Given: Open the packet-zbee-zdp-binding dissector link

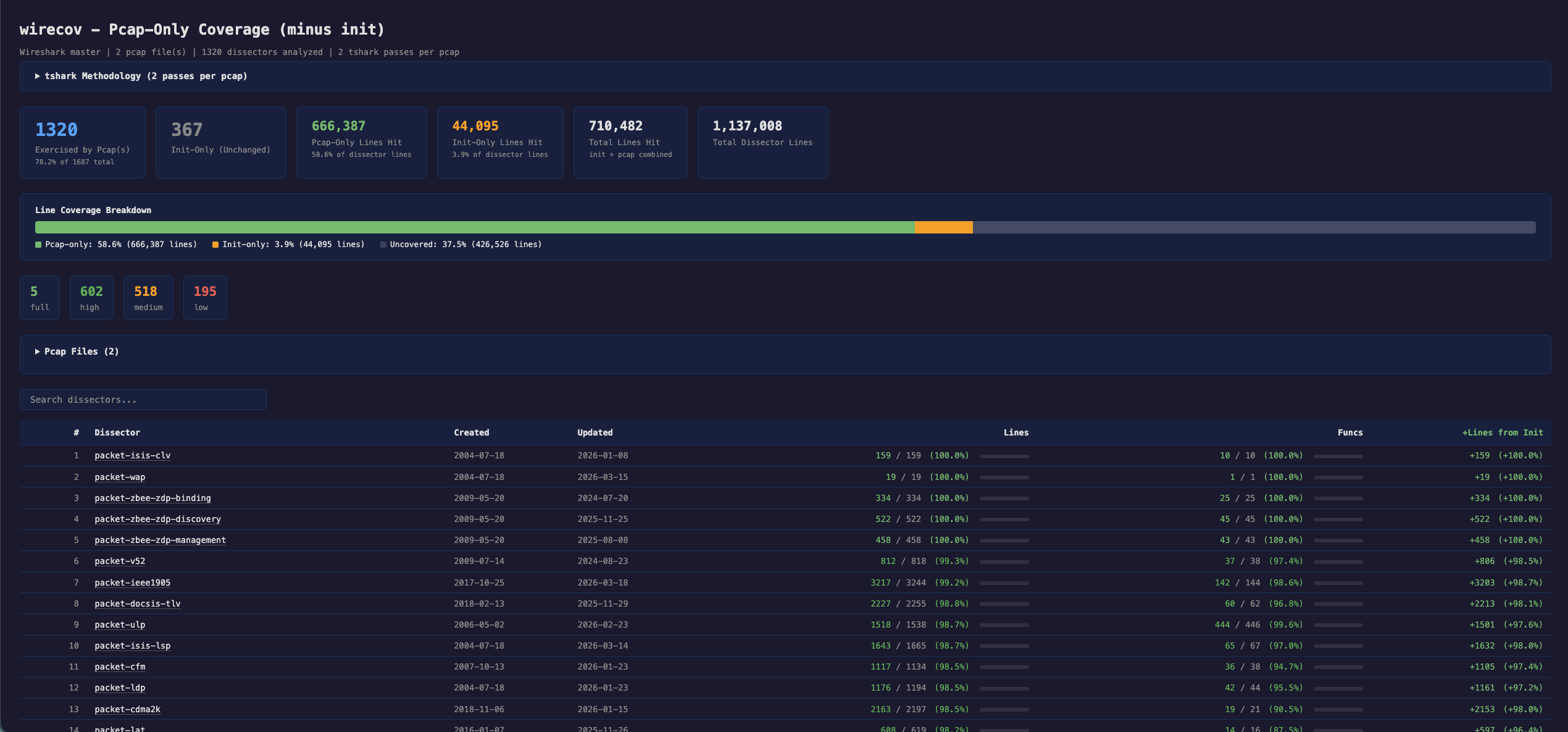Looking at the screenshot, I should pyautogui.click(x=152, y=498).
